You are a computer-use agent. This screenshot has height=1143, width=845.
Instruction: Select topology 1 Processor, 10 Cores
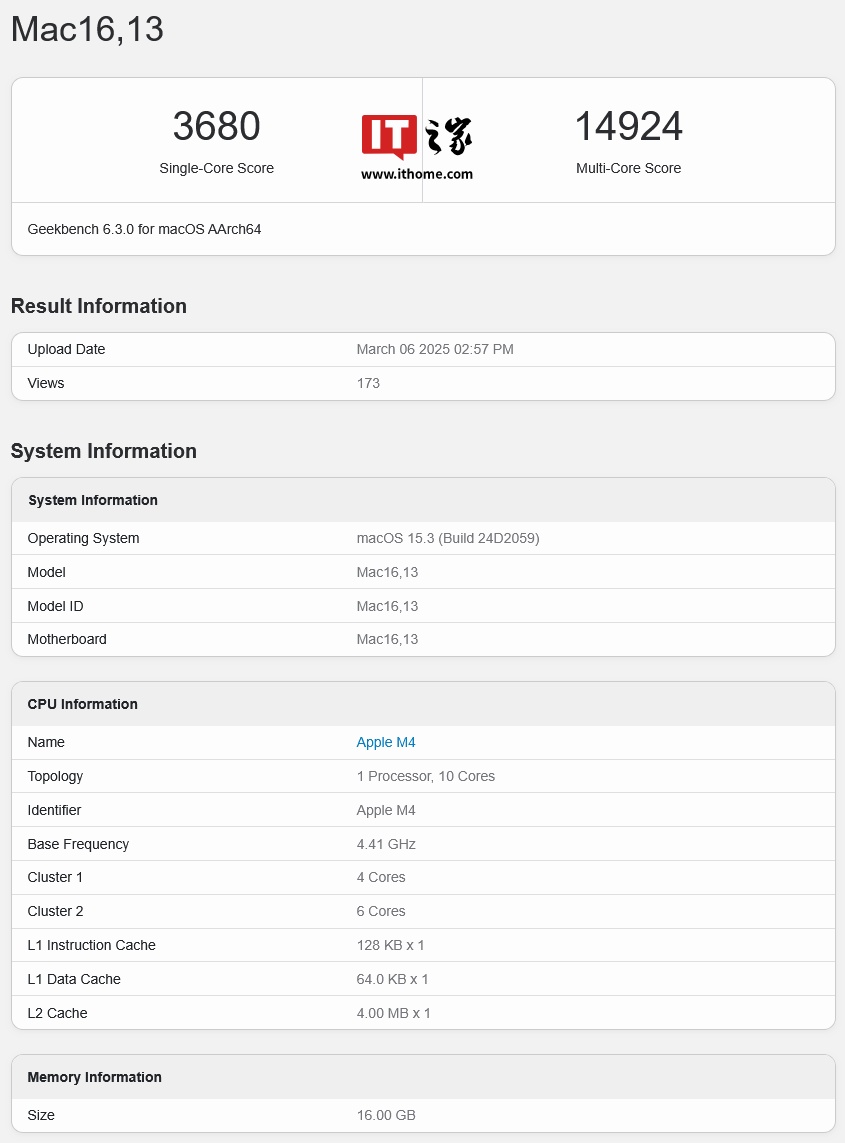426,776
